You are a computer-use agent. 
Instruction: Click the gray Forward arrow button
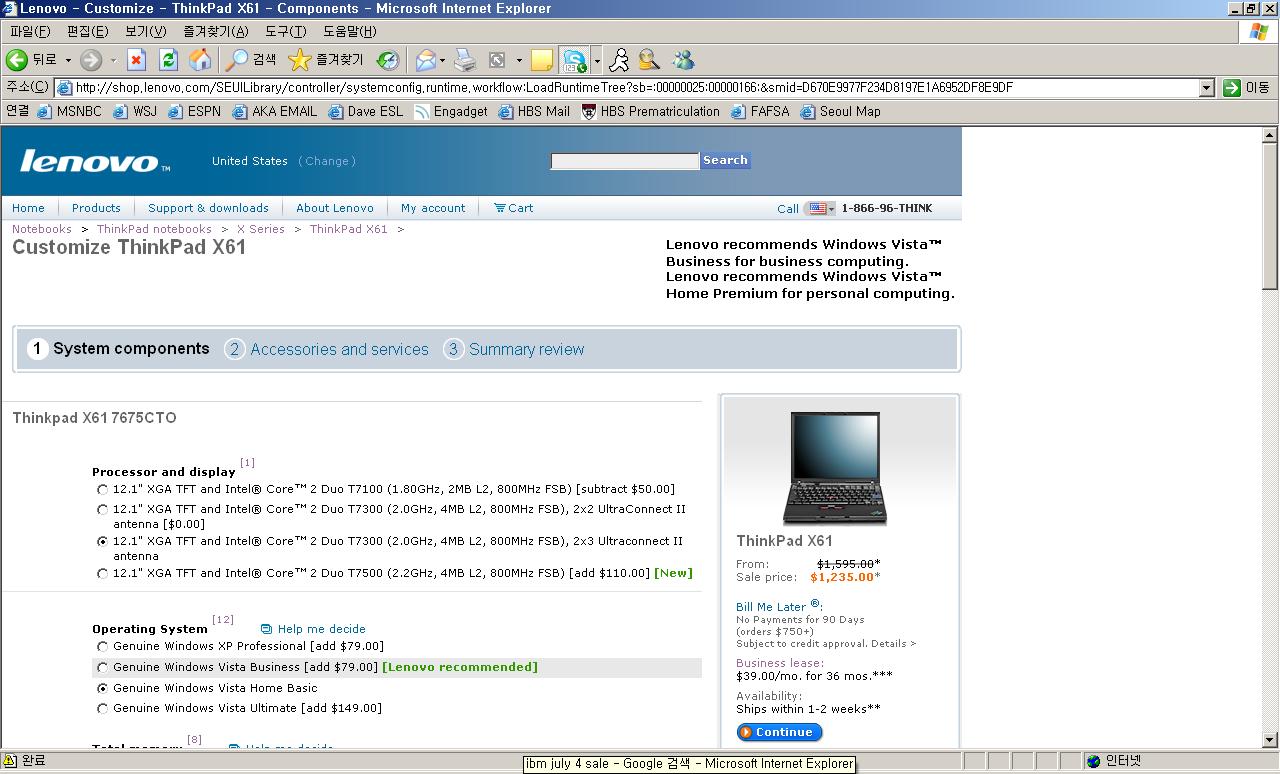click(91, 60)
